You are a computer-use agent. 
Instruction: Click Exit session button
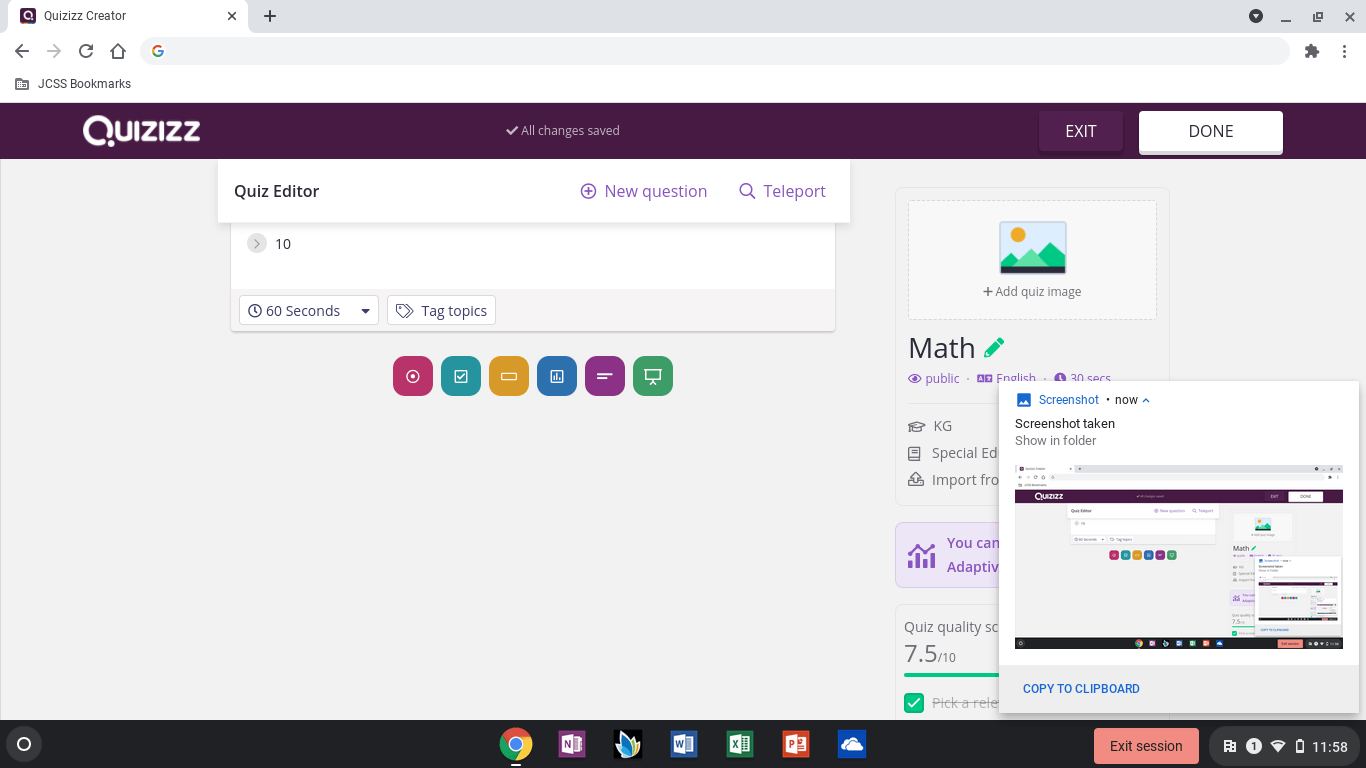(1146, 745)
